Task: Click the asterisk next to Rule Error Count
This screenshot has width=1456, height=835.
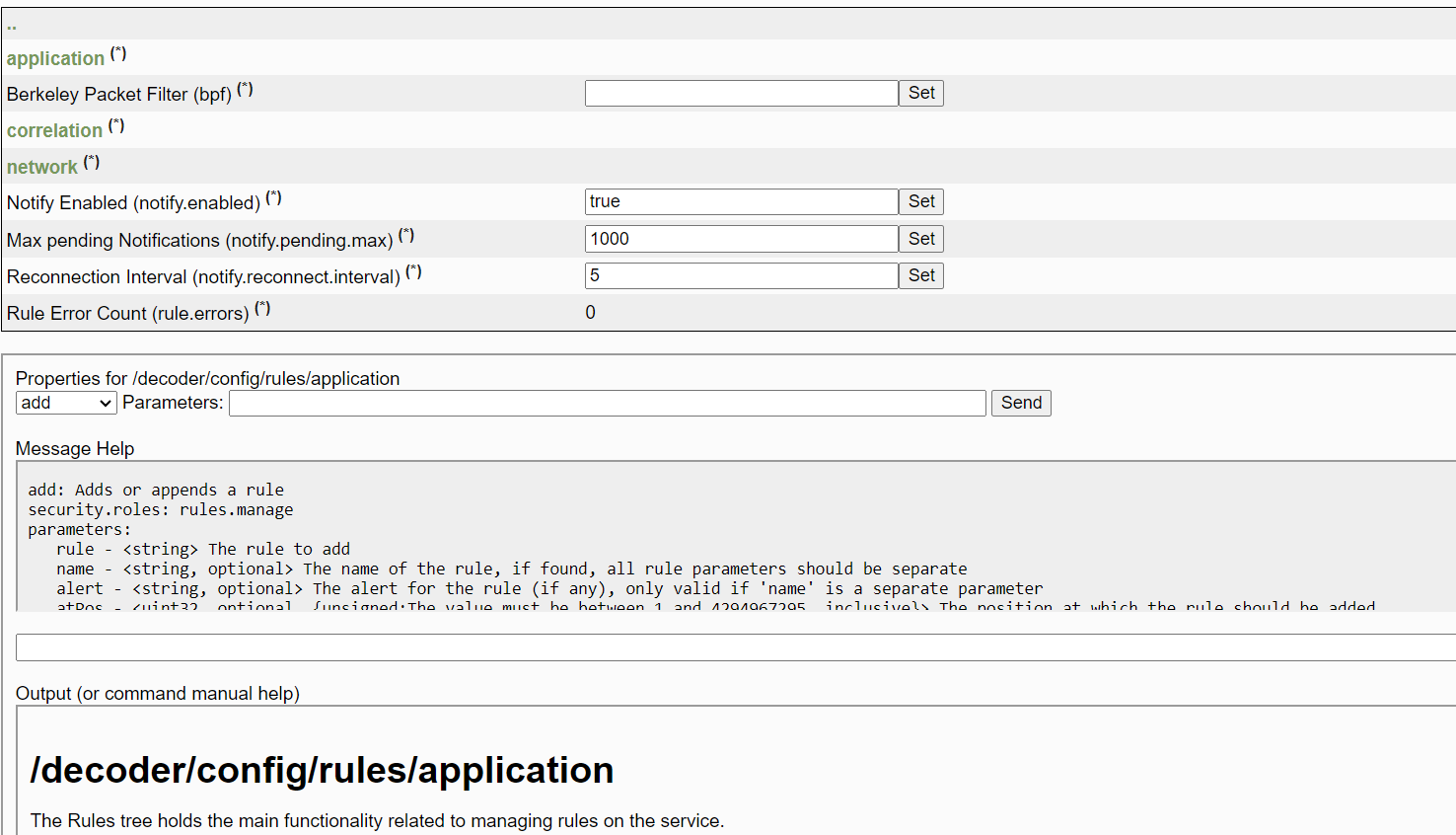Action: click(x=262, y=308)
